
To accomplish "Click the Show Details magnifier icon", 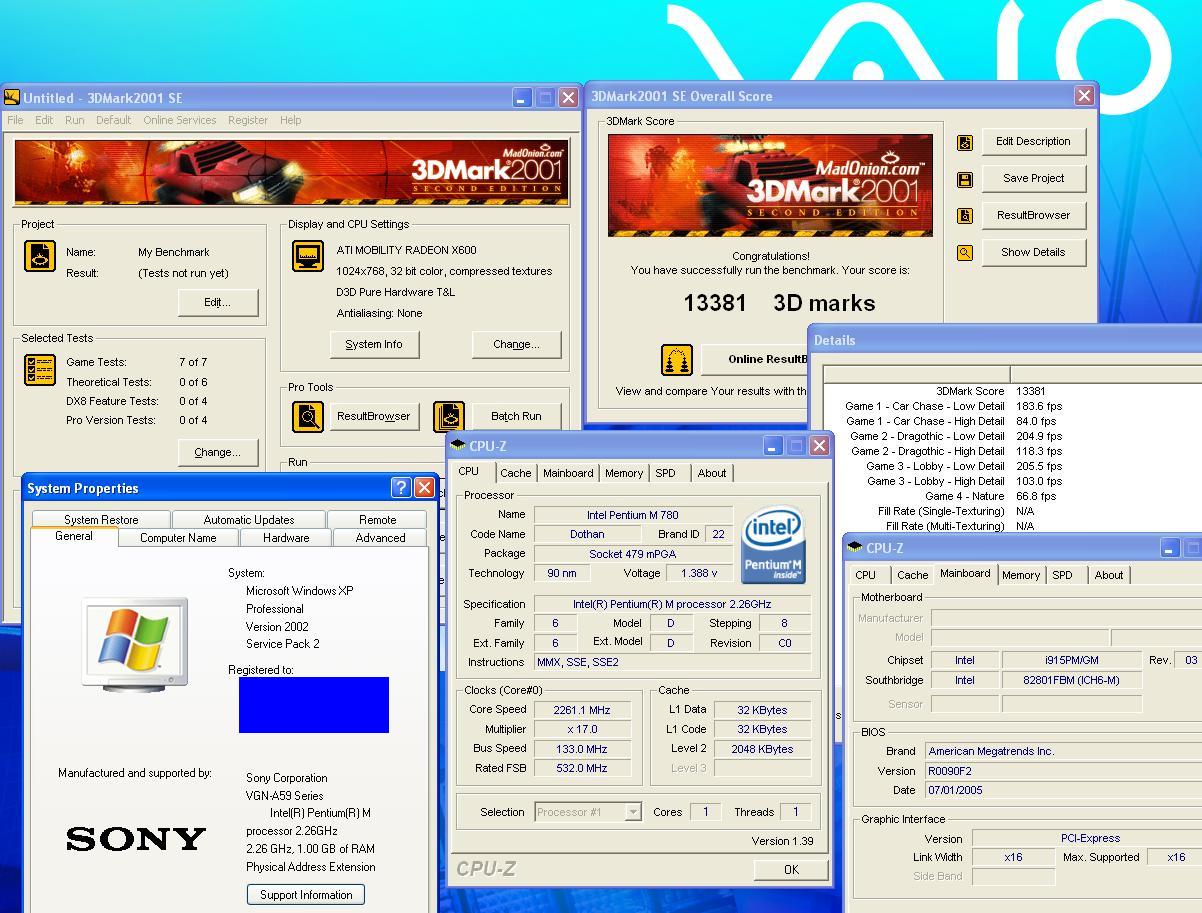I will tap(965, 253).
